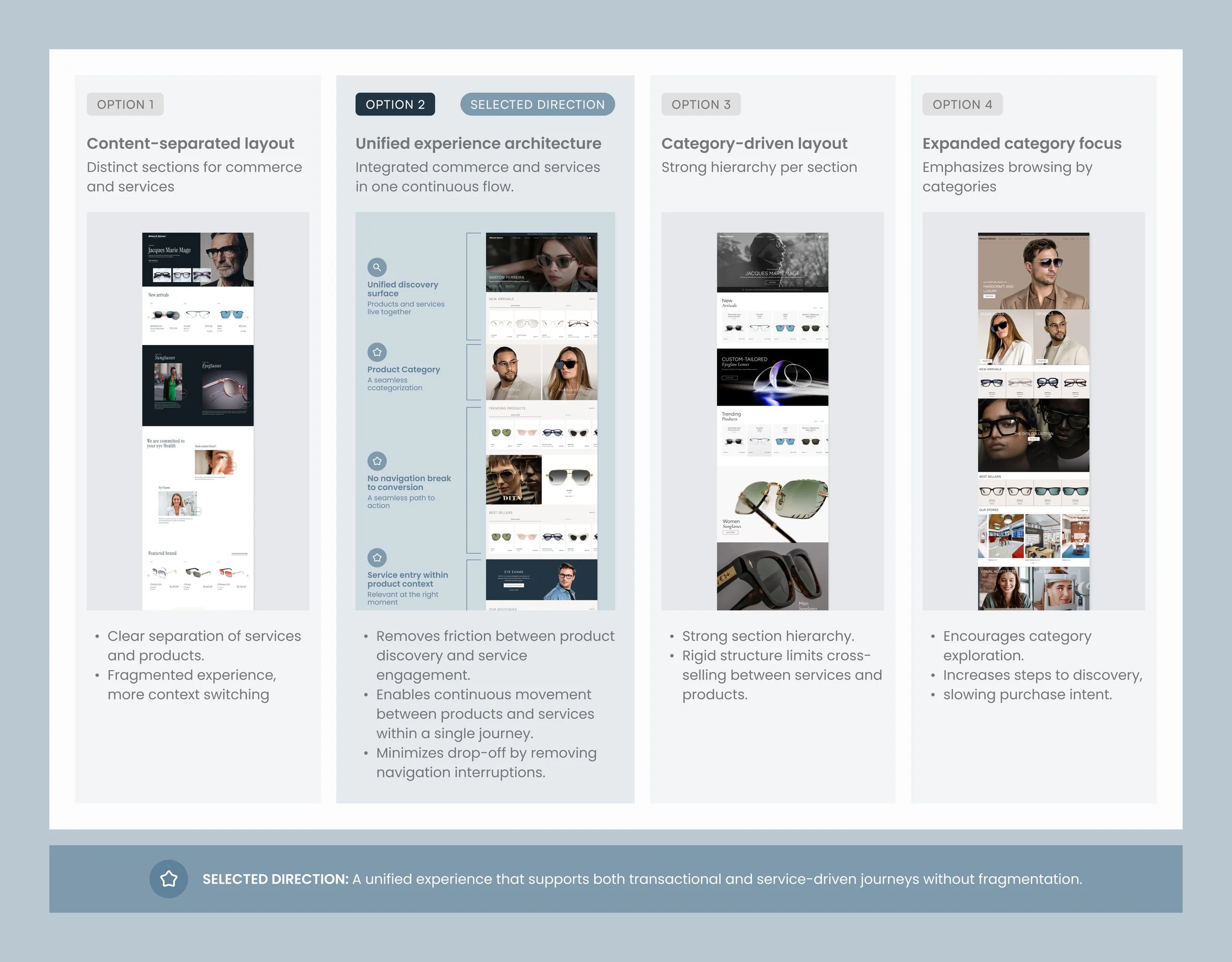Select the dark OPTION 2 badge
Screen dimensions: 1232x962
[x=395, y=104]
